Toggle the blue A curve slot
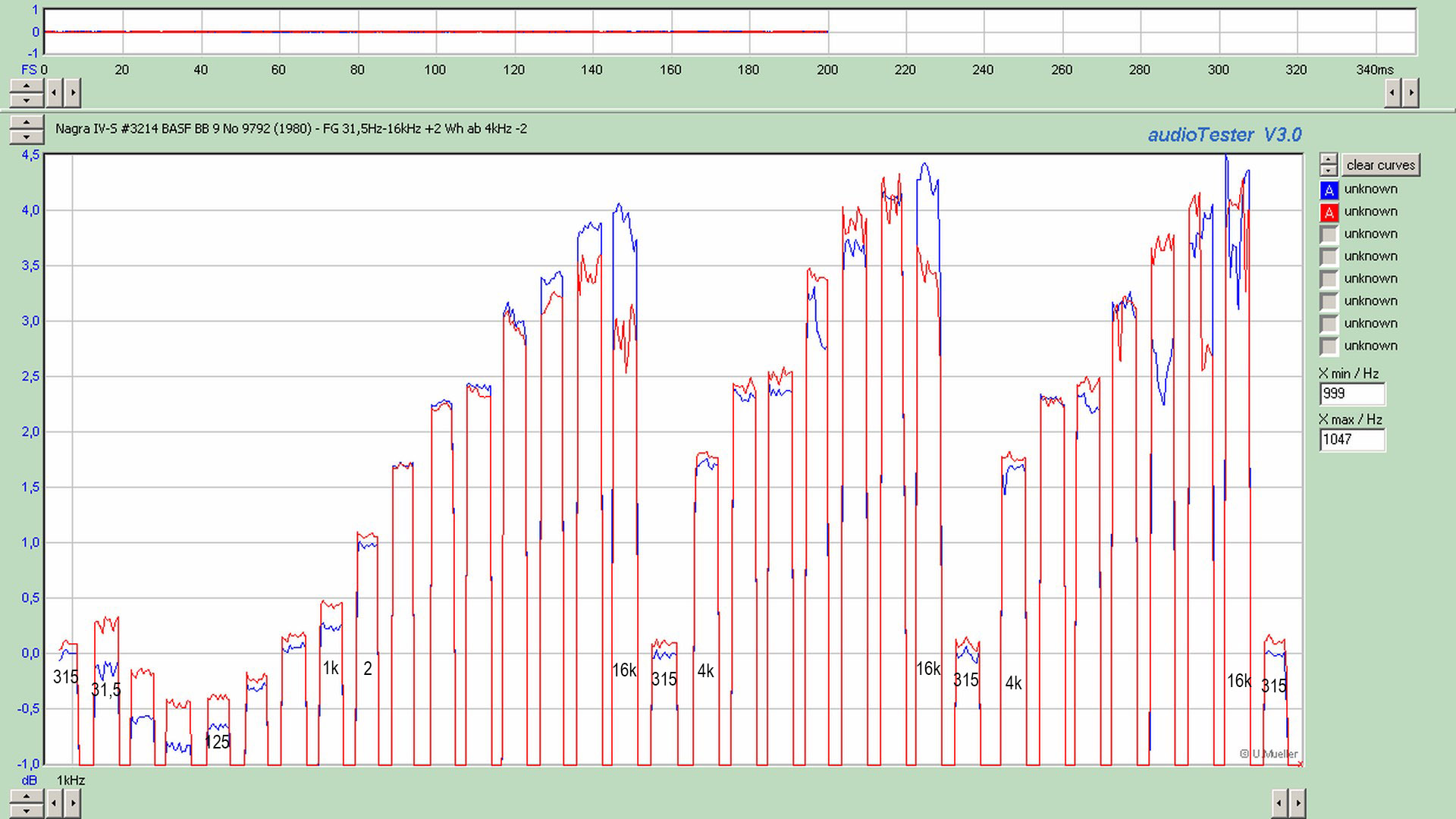 [1329, 190]
